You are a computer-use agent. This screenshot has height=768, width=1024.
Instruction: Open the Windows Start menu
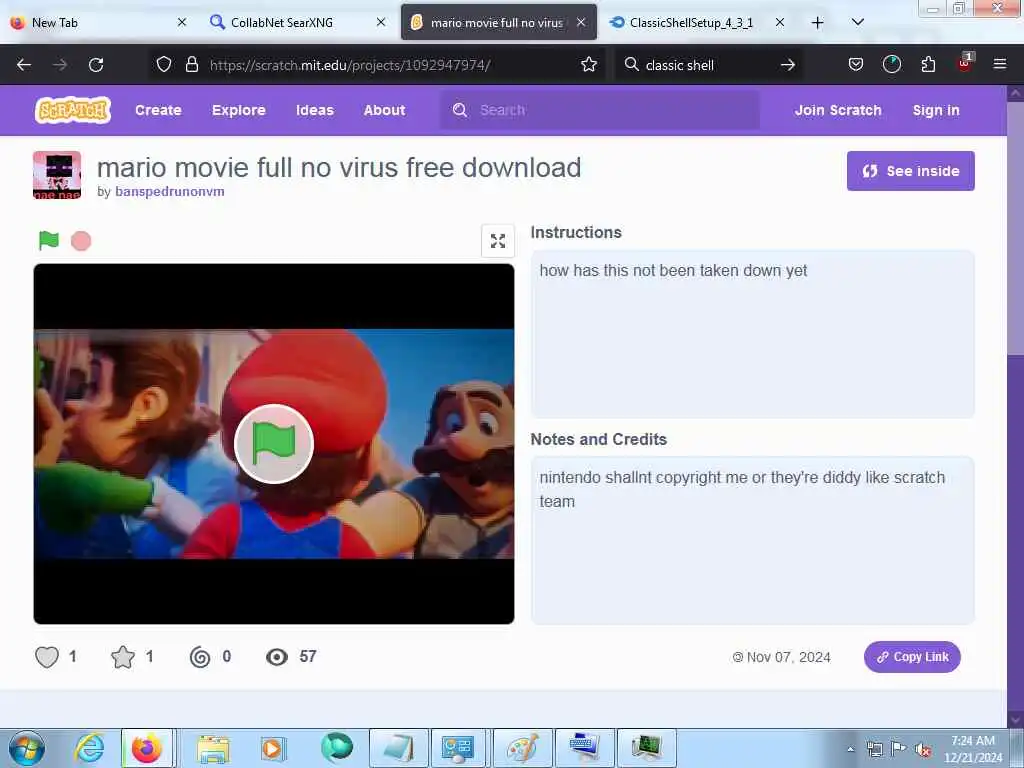pos(26,748)
